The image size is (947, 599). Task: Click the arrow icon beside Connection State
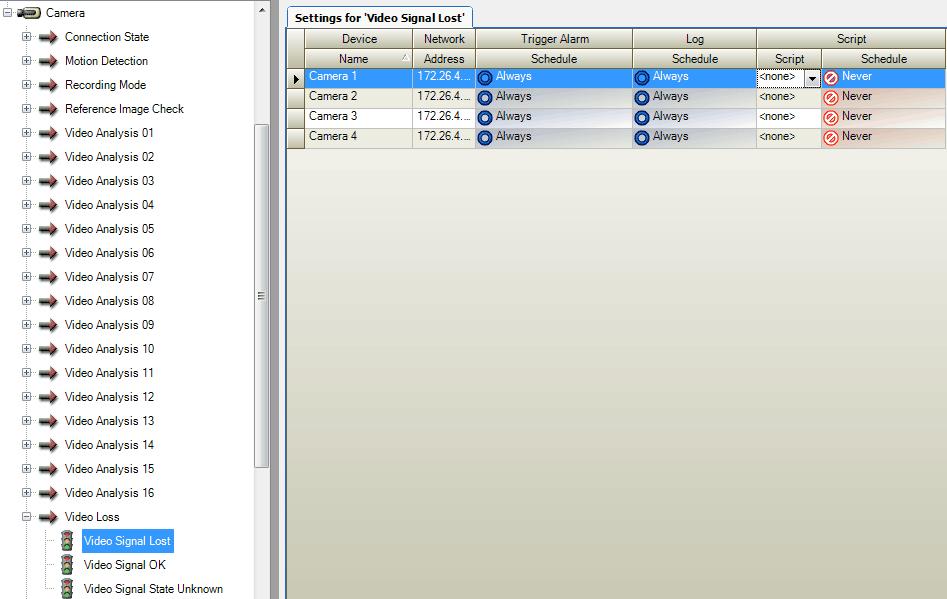click(48, 37)
